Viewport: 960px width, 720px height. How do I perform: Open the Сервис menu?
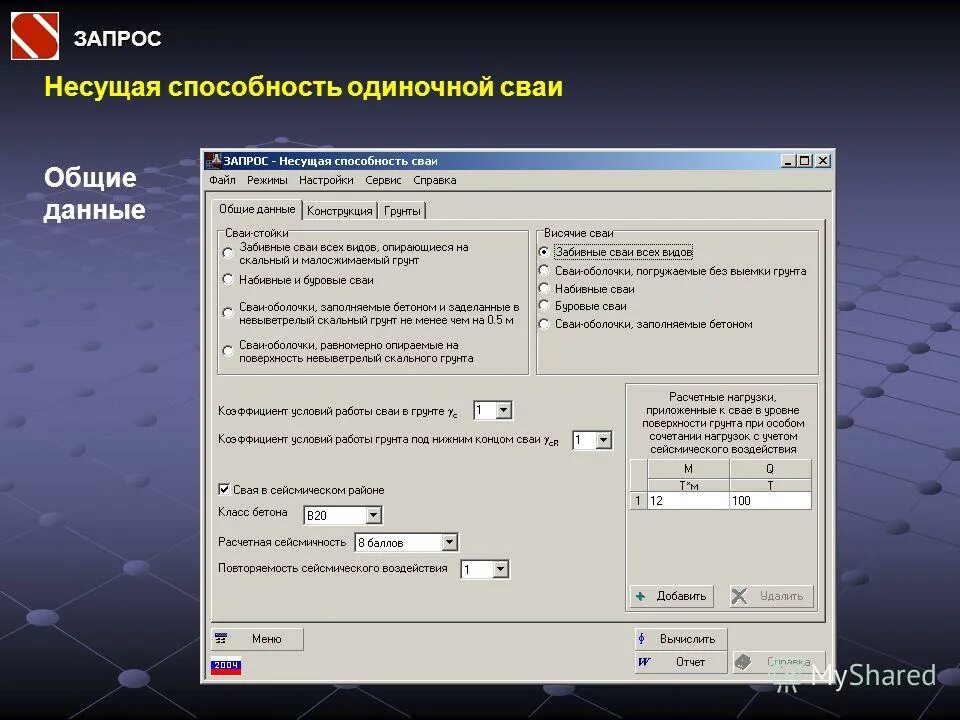point(383,180)
